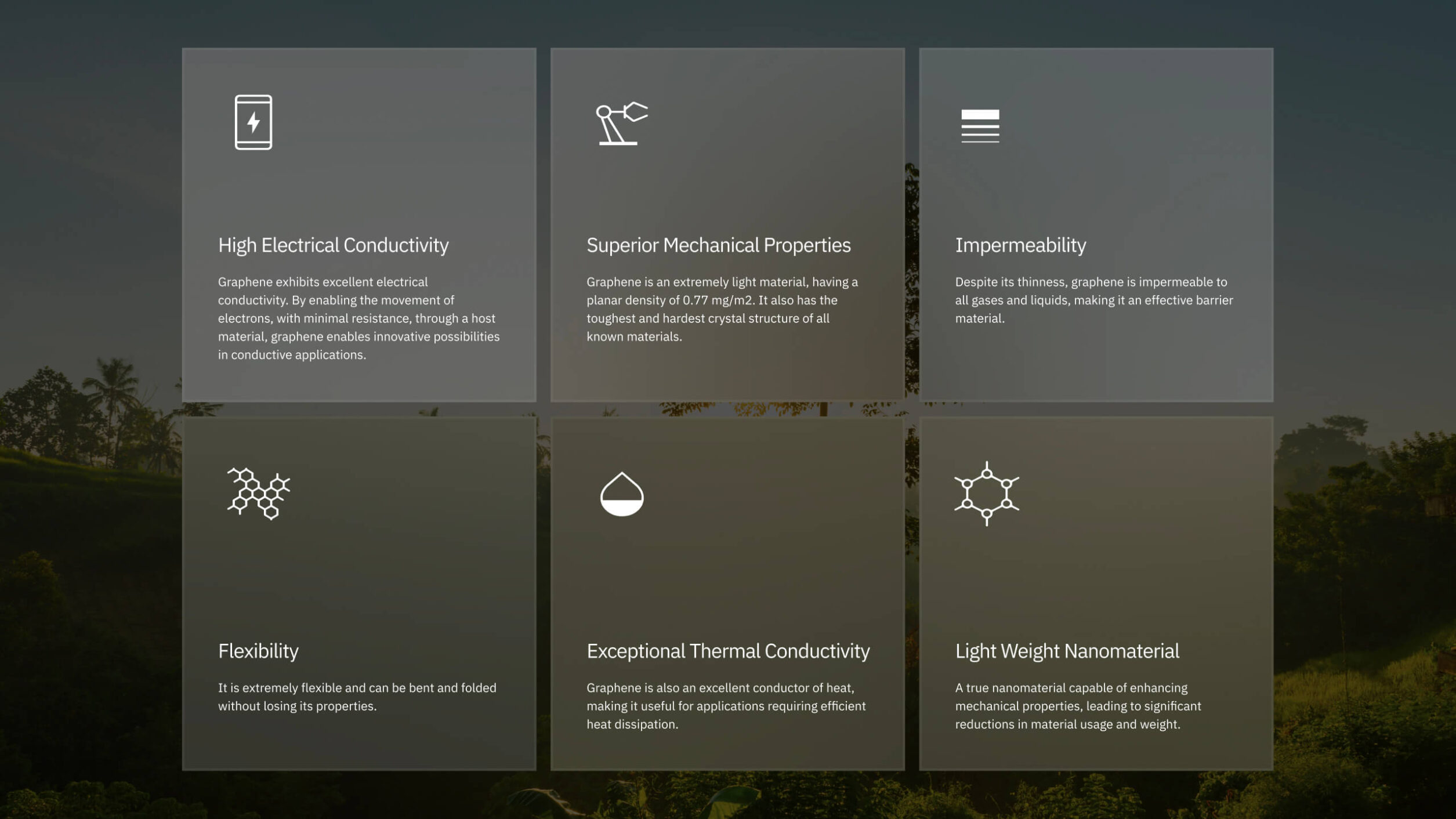Click the phone charging bolt icon
Image resolution: width=1456 pixels, height=819 pixels.
(x=253, y=122)
